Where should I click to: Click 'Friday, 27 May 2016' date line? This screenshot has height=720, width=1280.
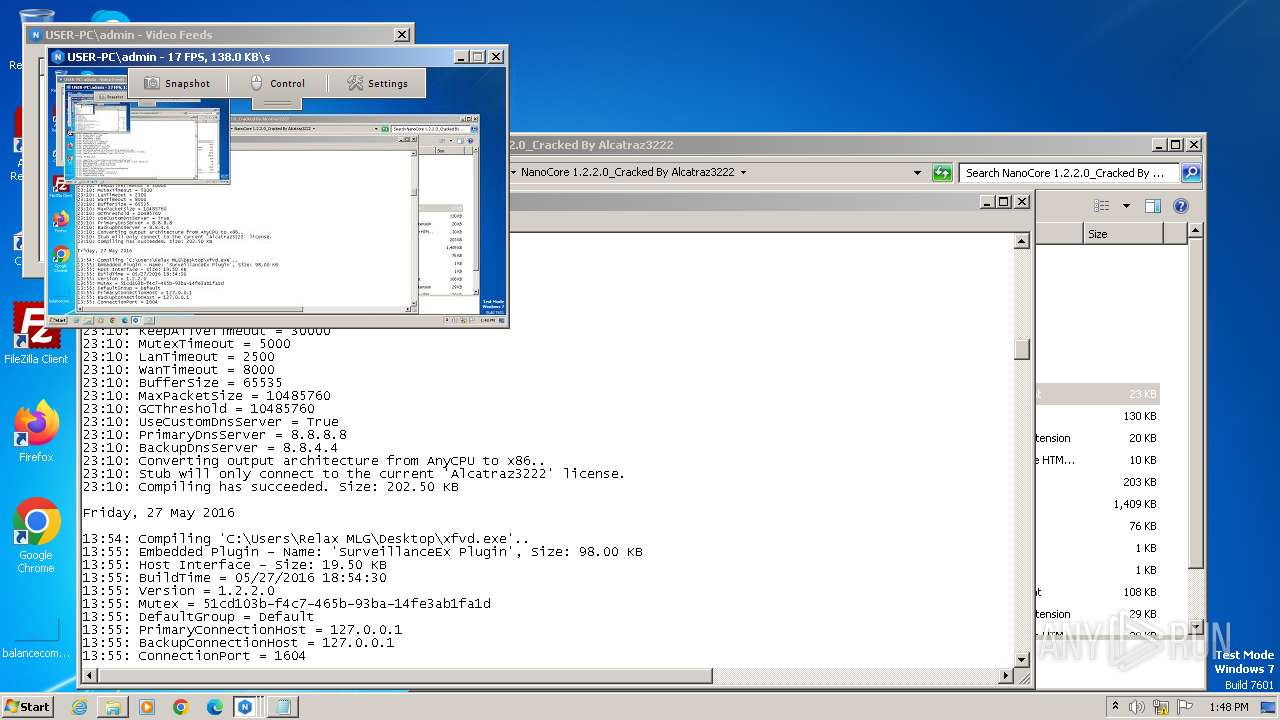(x=159, y=513)
